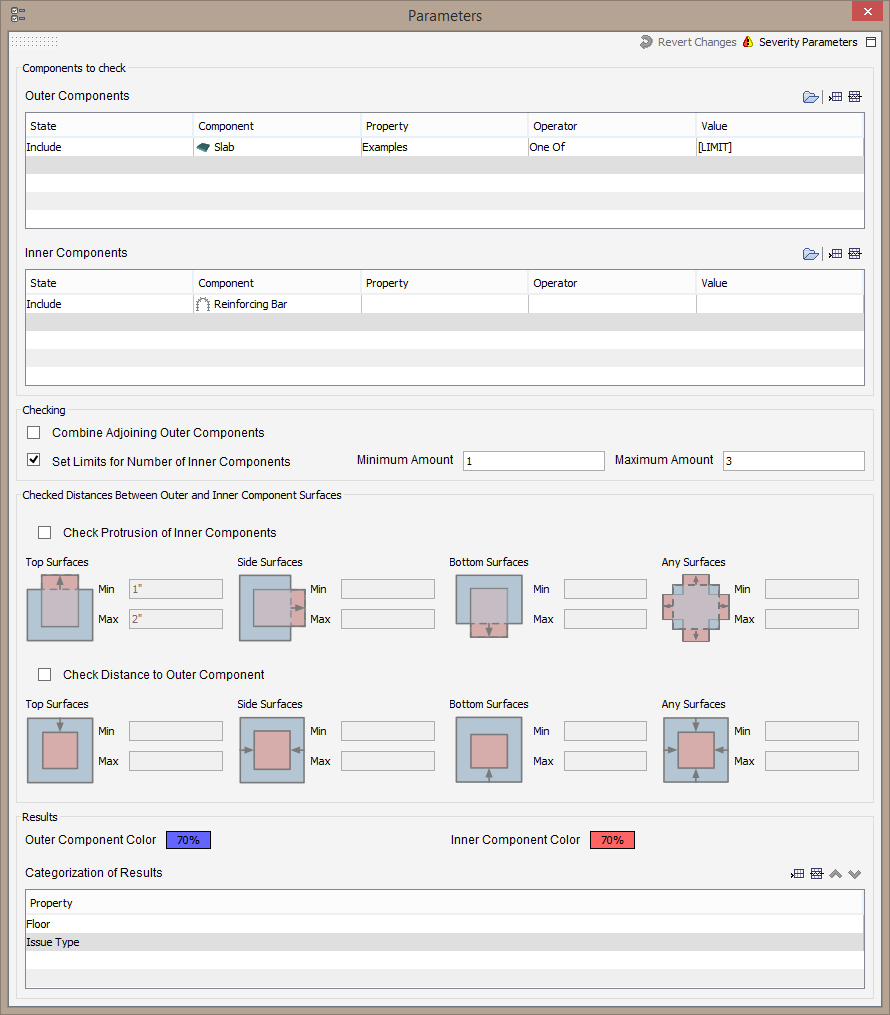This screenshot has height=1015, width=890.
Task: Click the Protrusion Bottom Surfaces diagram
Action: [x=489, y=607]
